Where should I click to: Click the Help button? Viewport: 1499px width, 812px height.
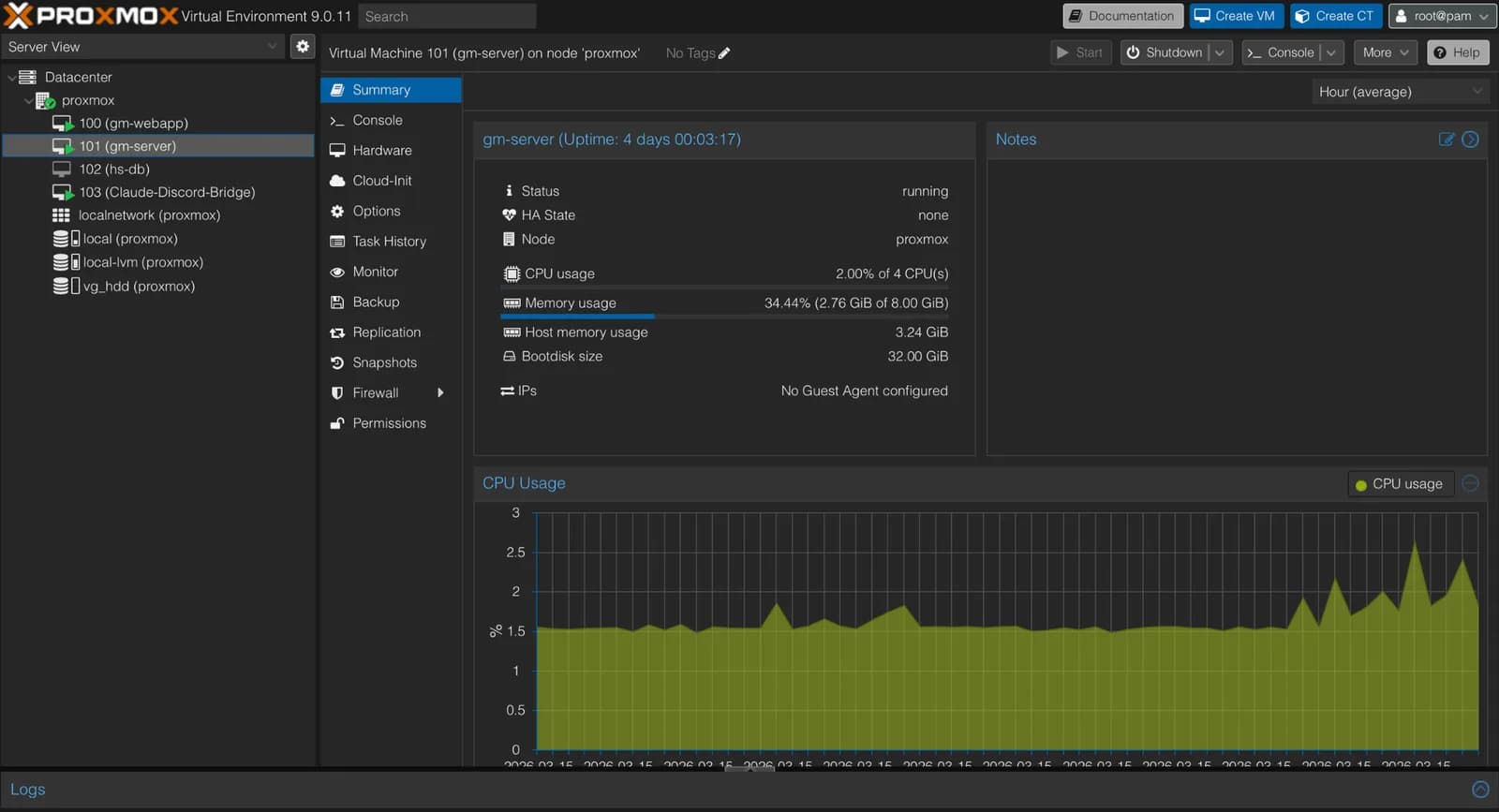1457,53
